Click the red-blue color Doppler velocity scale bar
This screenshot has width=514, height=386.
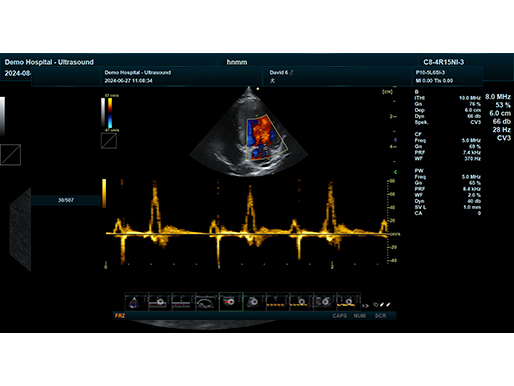(x=110, y=113)
